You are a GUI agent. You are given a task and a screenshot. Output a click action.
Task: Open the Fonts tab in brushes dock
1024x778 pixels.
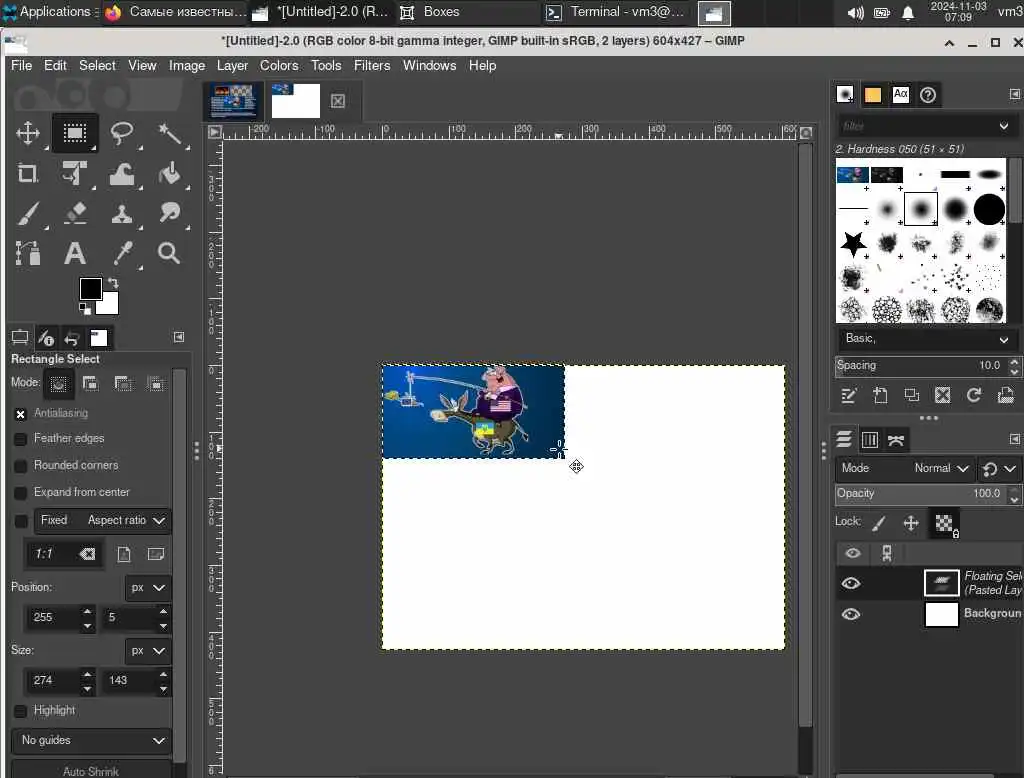click(x=901, y=95)
